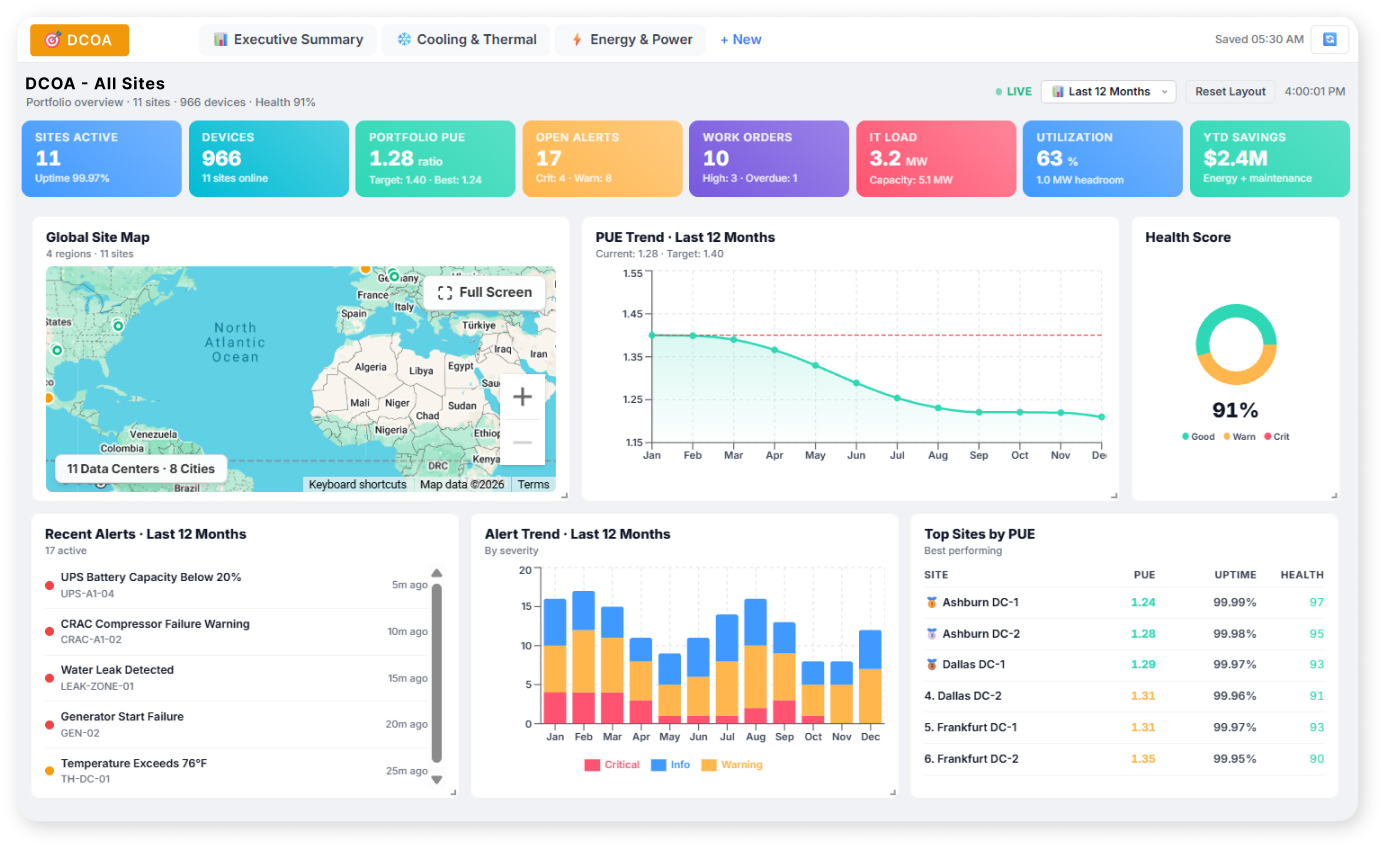Click the Health Score donut chart
The image size is (1384, 848).
coord(1236,345)
